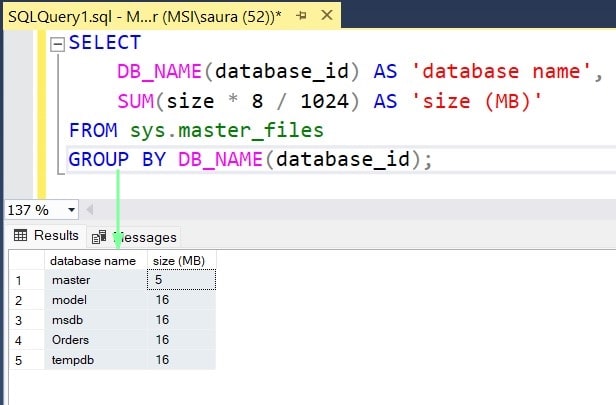This screenshot has width=616, height=405.
Task: Click the FROM keyword
Action: (93, 130)
